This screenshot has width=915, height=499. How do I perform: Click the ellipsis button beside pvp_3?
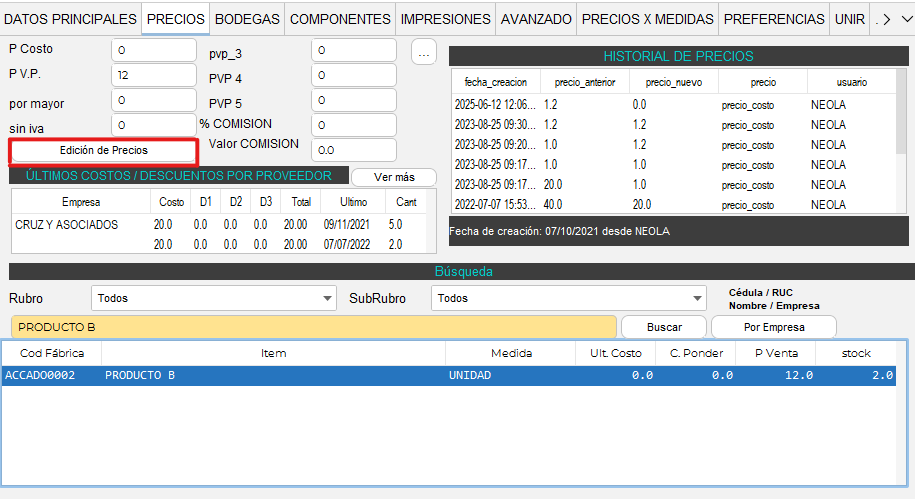click(424, 50)
